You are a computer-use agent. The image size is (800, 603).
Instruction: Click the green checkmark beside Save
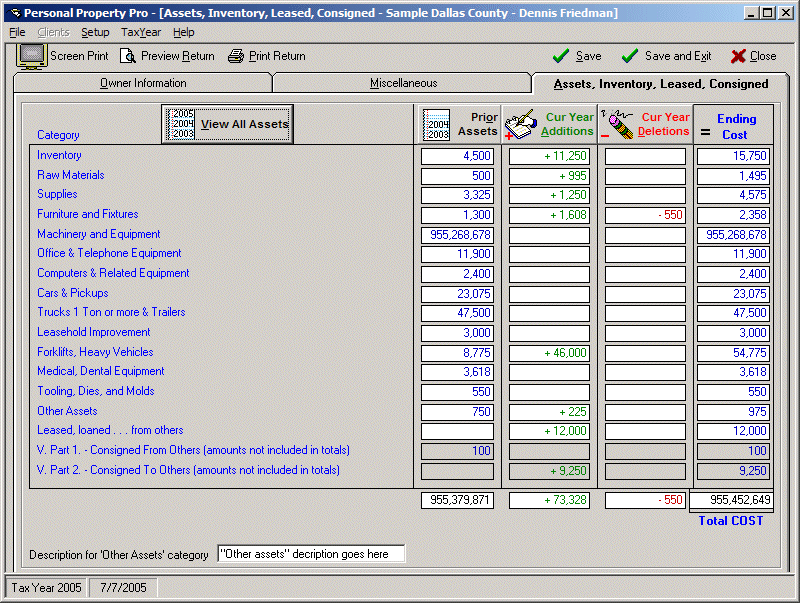tap(561, 56)
